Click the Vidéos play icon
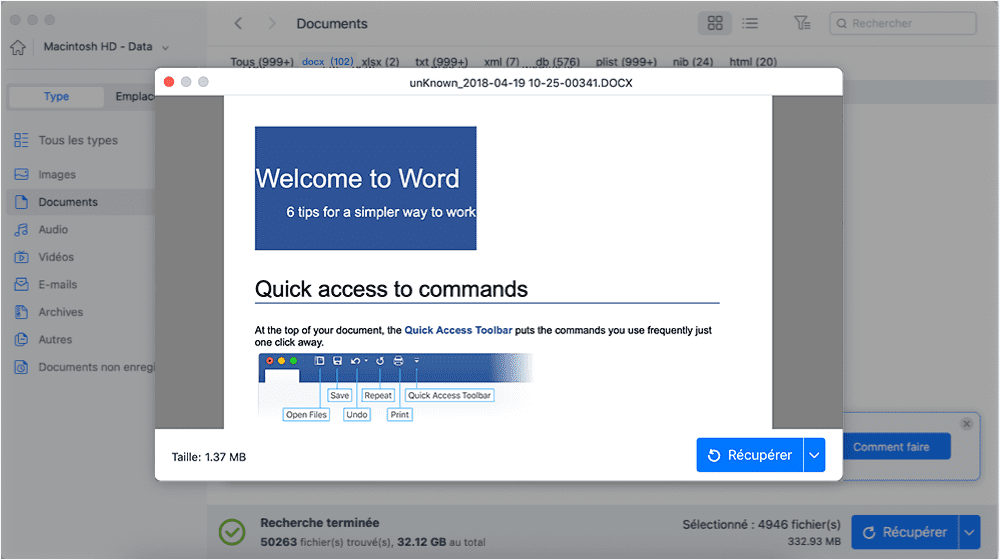The image size is (1000, 560). tap(21, 257)
